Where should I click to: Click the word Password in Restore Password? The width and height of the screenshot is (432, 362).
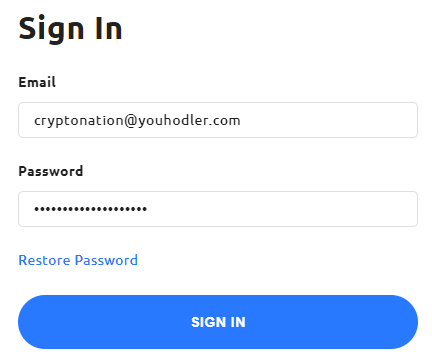pos(106,260)
